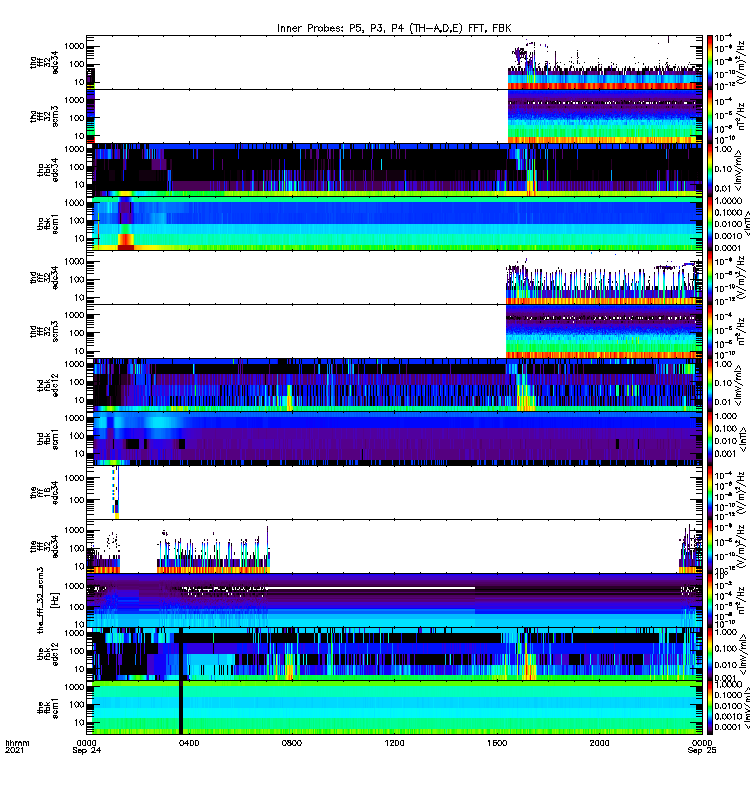Click the color bar beside the fbk scm1 panel
This screenshot has height=800, width=750.
710,708
